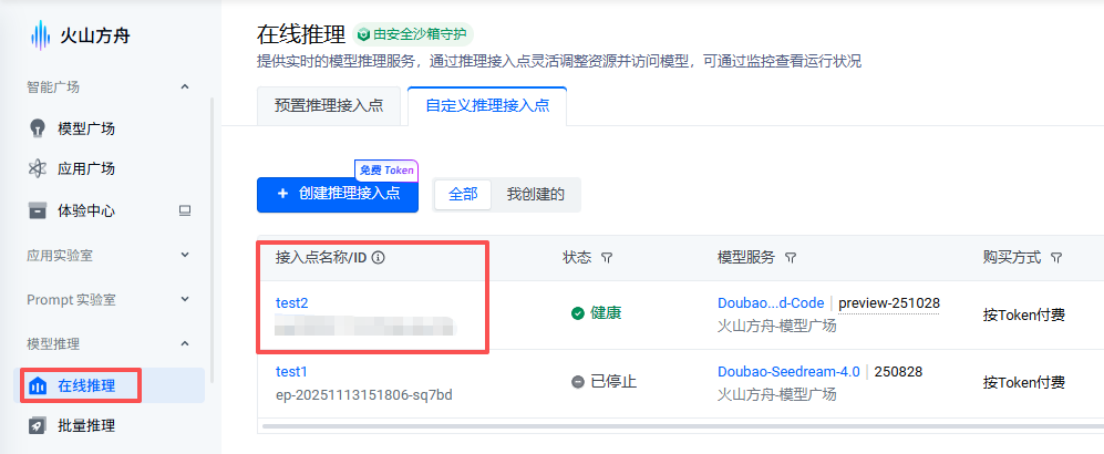The width and height of the screenshot is (1104, 454).
Task: Click the 批量推理 sidebar icon
Action: pos(38,426)
